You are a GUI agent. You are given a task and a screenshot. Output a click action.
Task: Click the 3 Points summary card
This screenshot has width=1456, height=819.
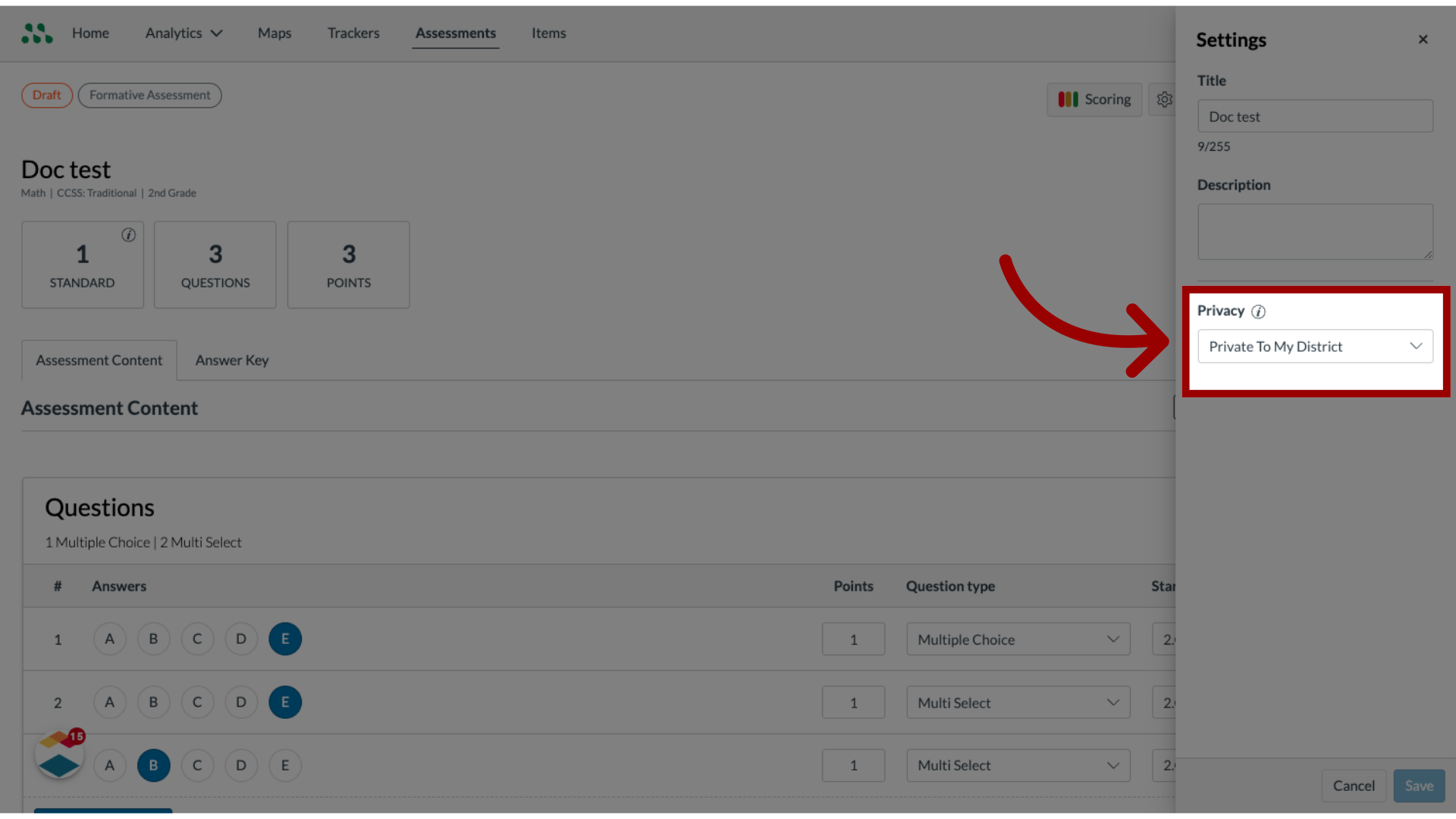[x=349, y=265]
